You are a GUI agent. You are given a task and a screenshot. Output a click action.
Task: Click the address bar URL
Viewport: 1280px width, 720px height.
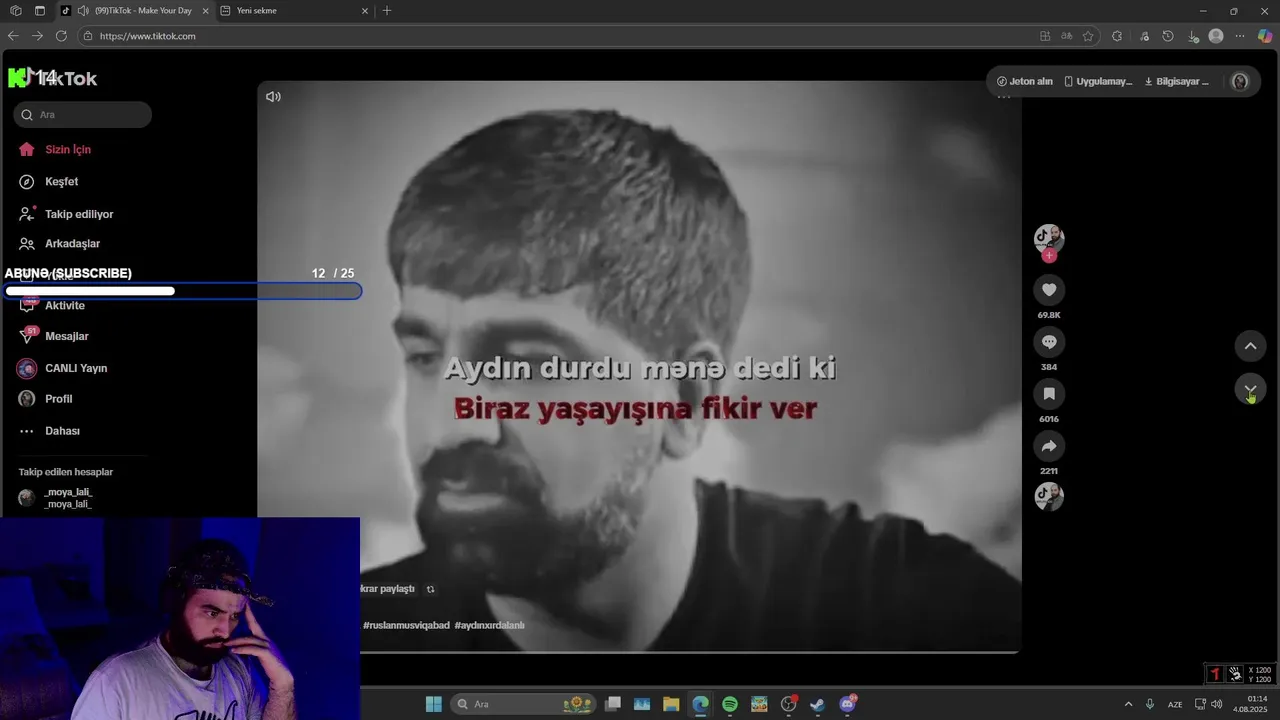[x=147, y=36]
